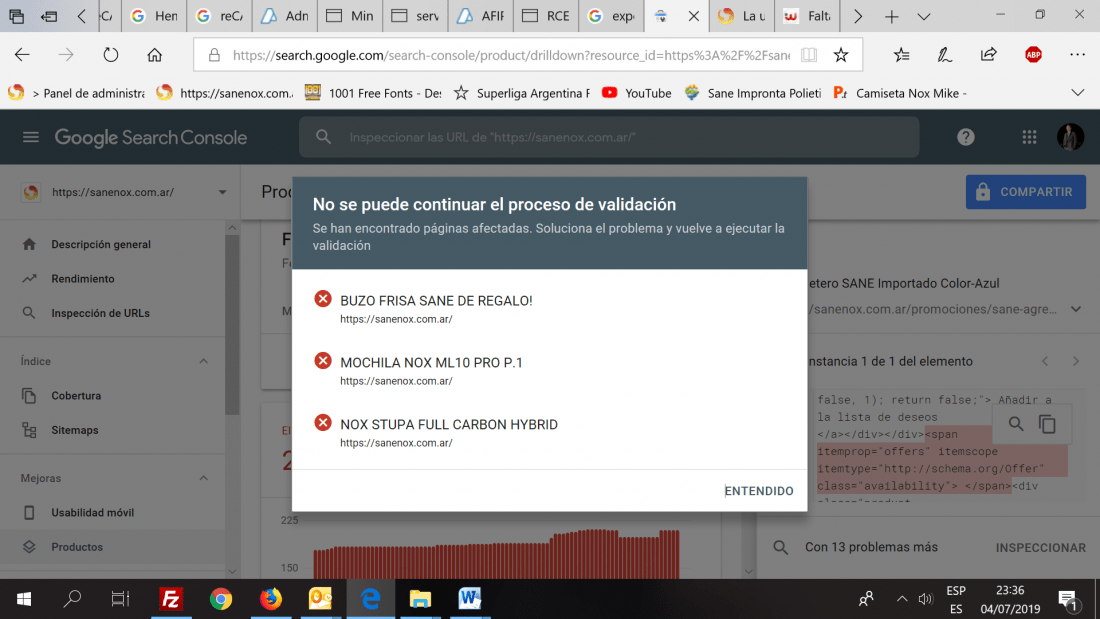1100x619 pixels.
Task: Click the sidebar scrollbar
Action: [232, 324]
